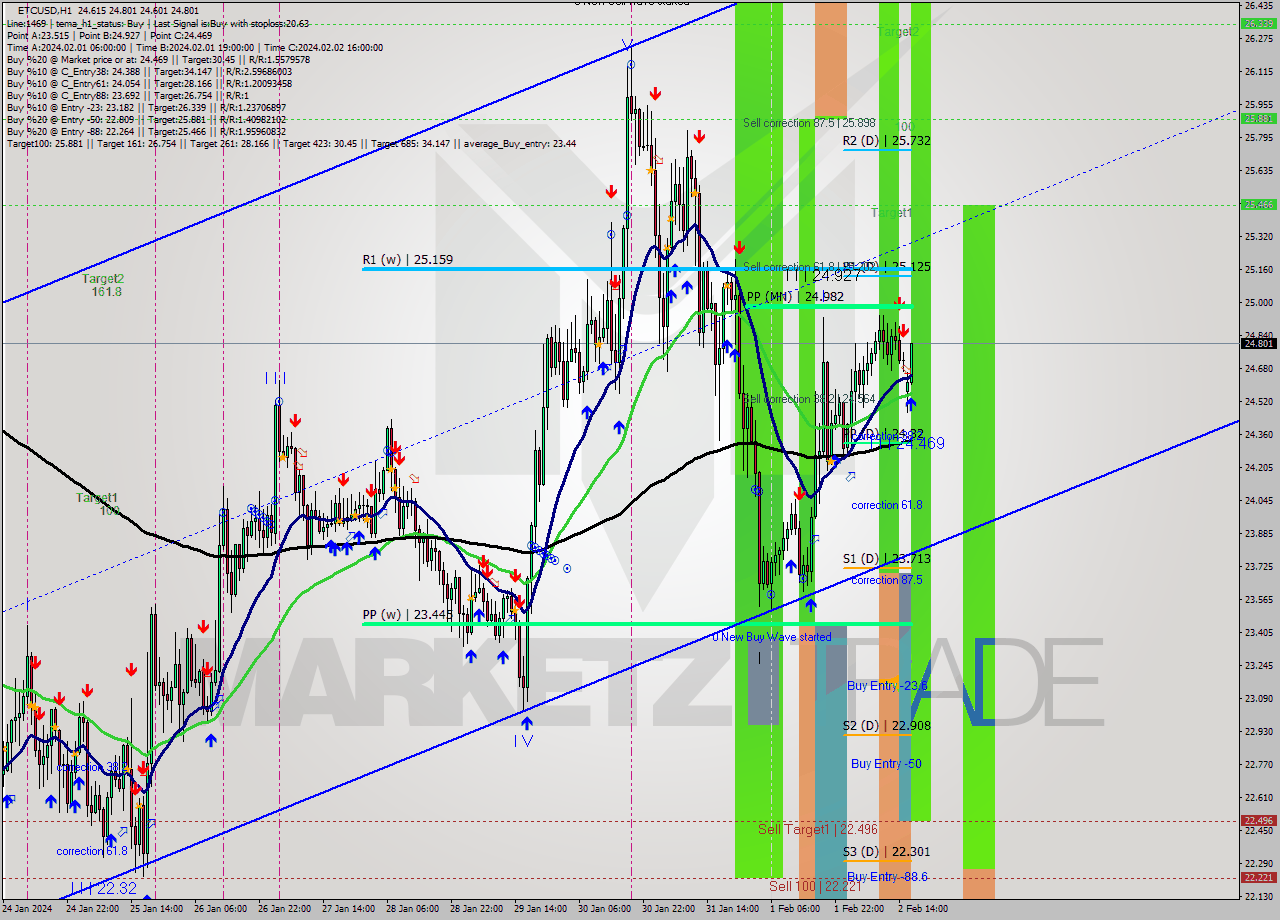1280x920 pixels.
Task: Click the '24 Jan 2024' time axis label
Action: [26, 909]
